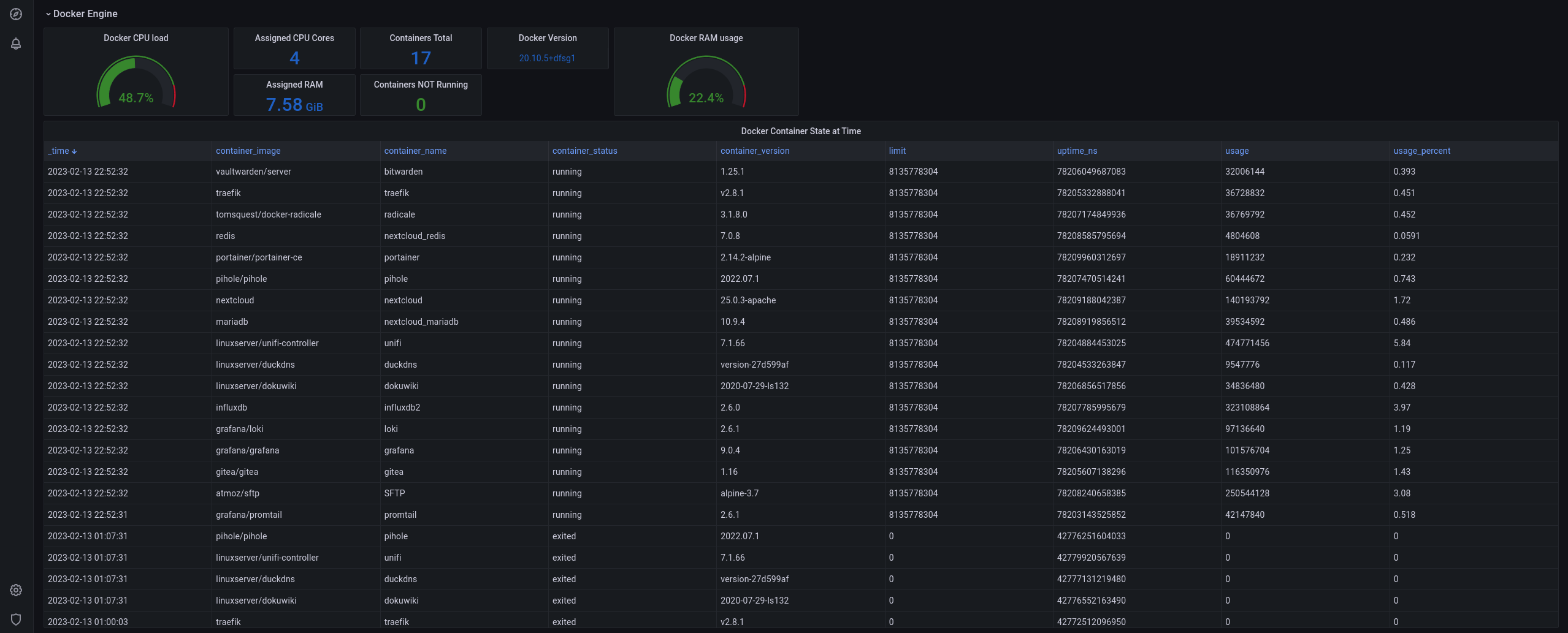This screenshot has width=1568, height=633.
Task: Select the vaultwarden/server image cell
Action: tap(296, 172)
